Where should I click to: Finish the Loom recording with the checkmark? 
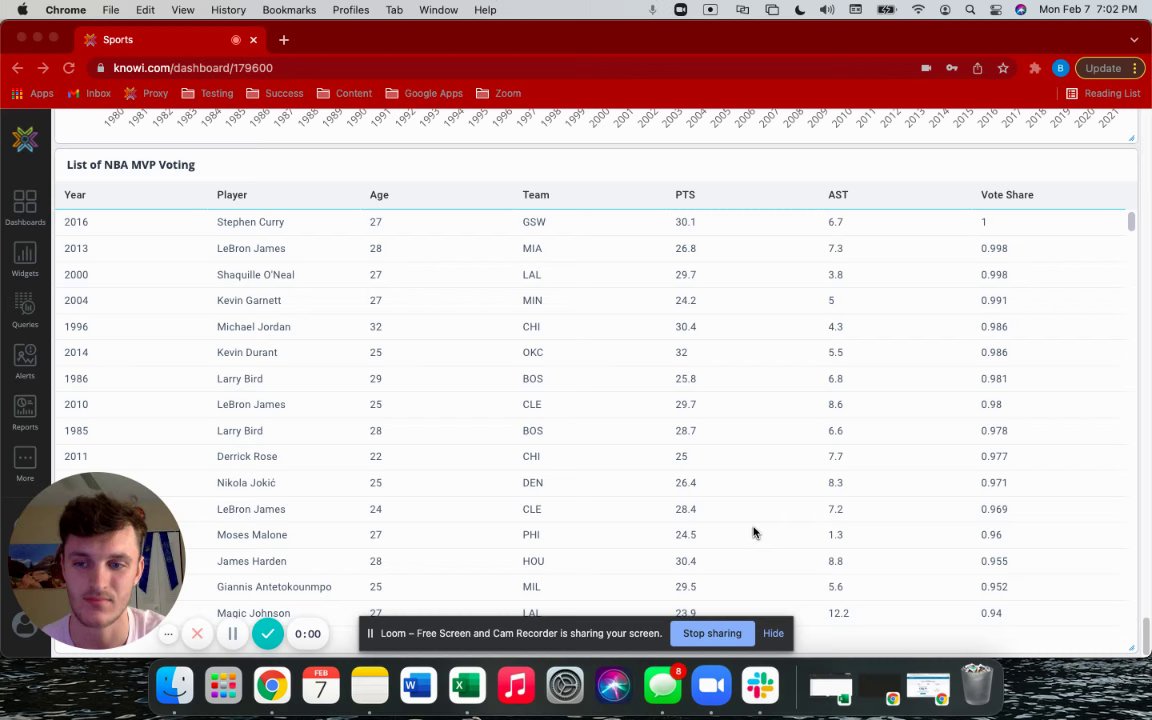(267, 633)
